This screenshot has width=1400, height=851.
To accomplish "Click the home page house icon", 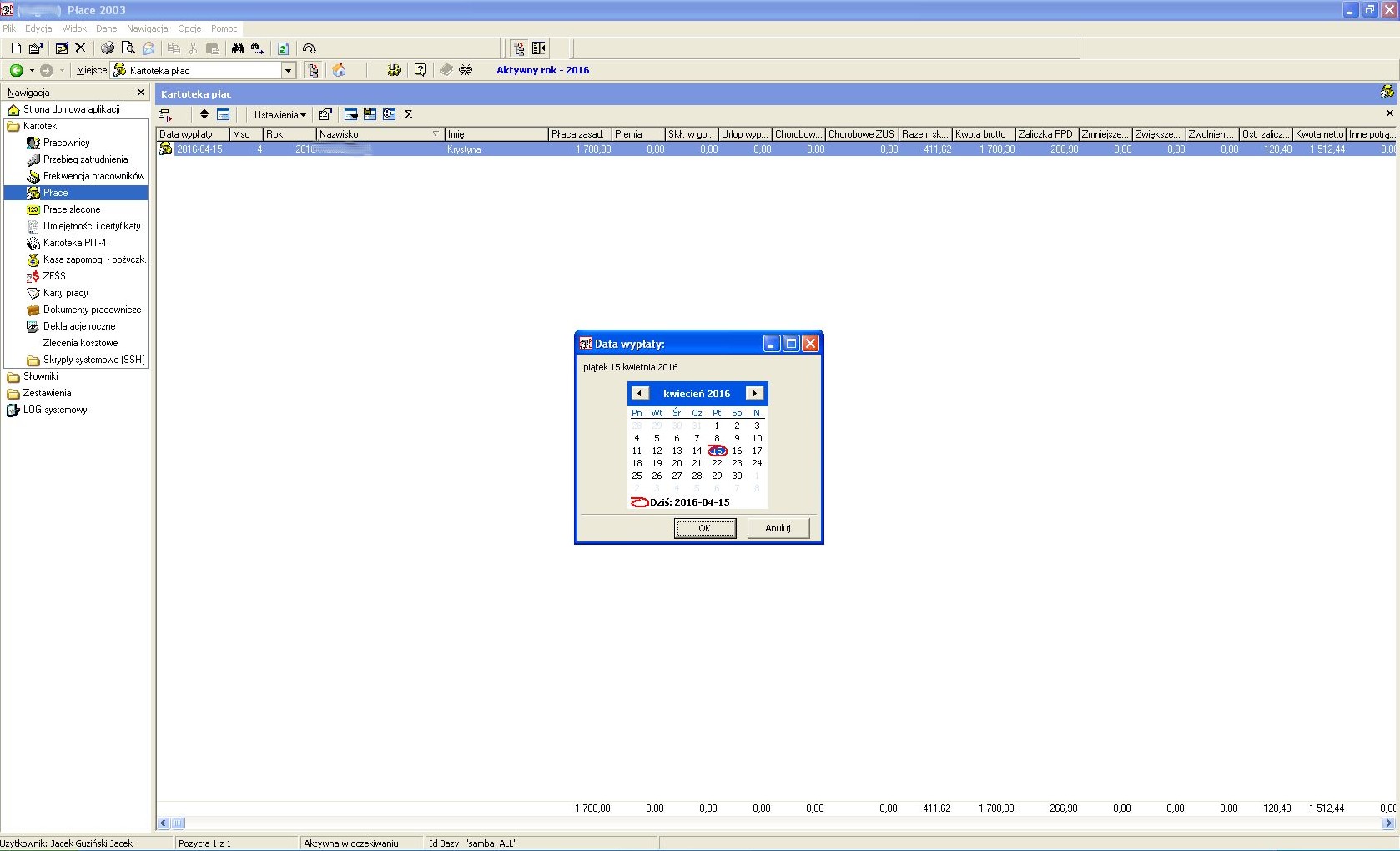I will pos(339,70).
